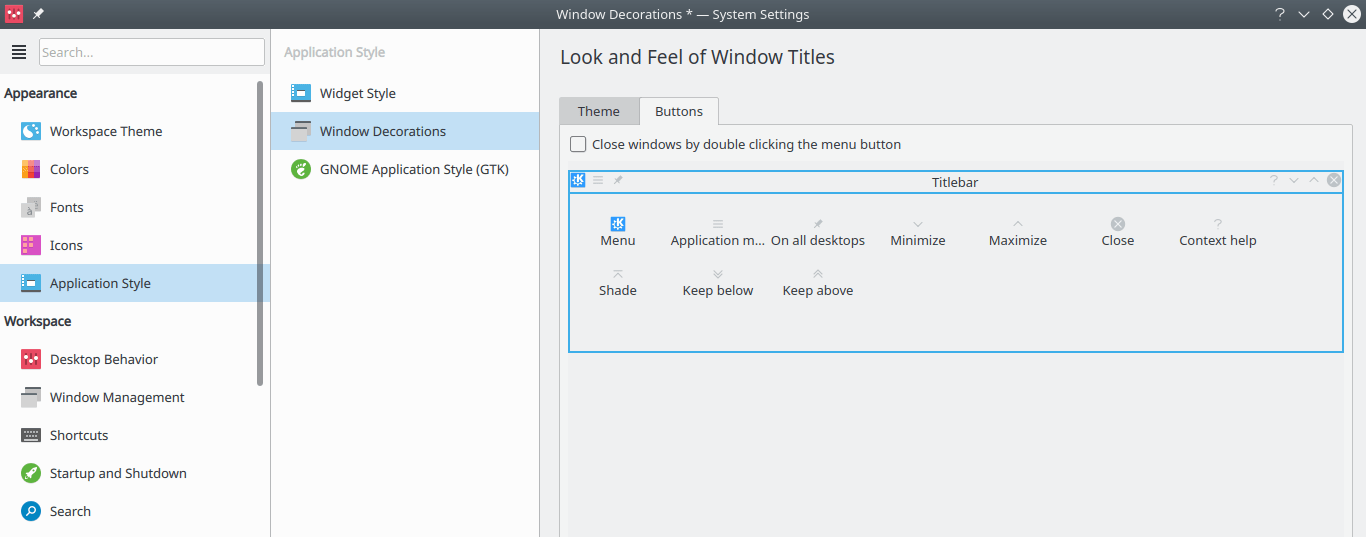Click the pin icon in the window title bar

38,14
